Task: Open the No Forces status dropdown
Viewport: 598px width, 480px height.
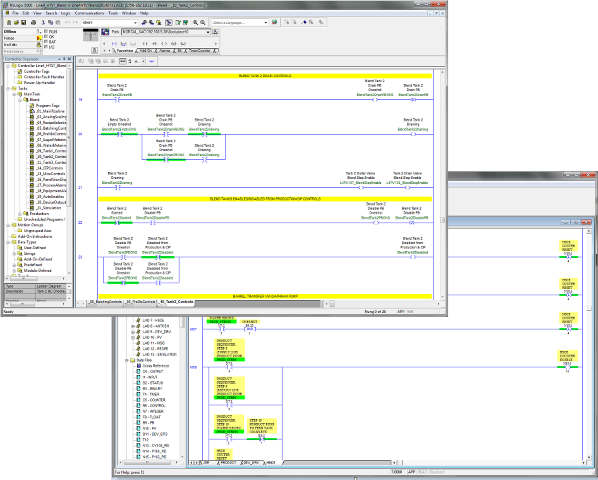Action: (39, 38)
